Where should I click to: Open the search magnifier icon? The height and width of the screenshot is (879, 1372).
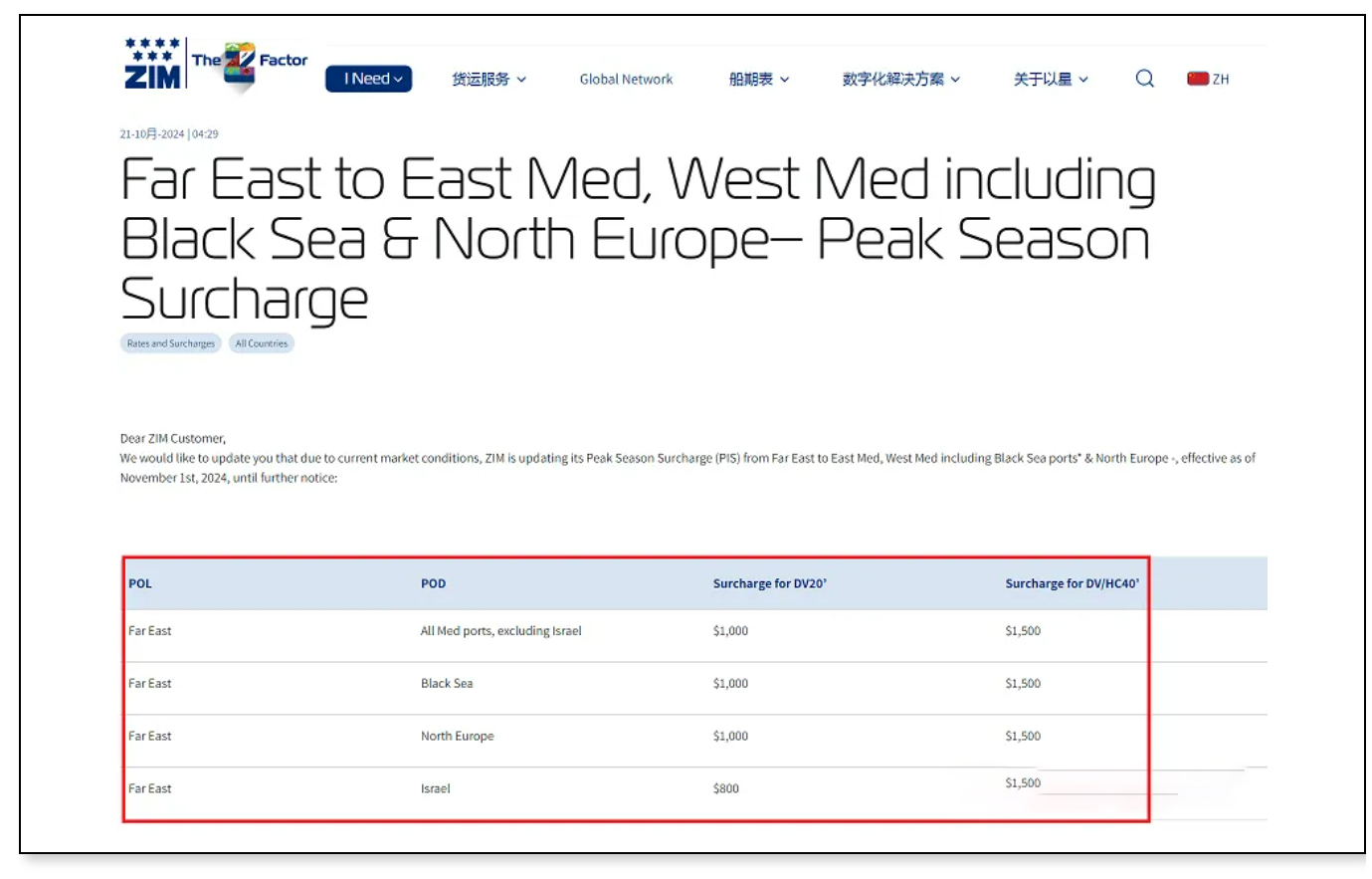pyautogui.click(x=1145, y=79)
